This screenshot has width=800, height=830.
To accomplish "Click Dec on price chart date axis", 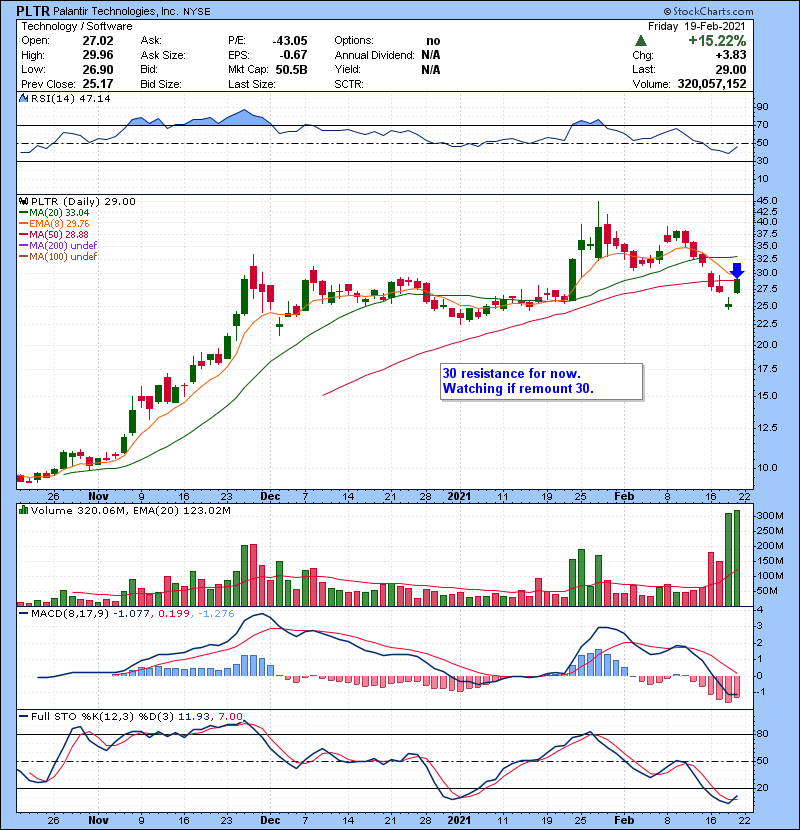I will pyautogui.click(x=270, y=497).
